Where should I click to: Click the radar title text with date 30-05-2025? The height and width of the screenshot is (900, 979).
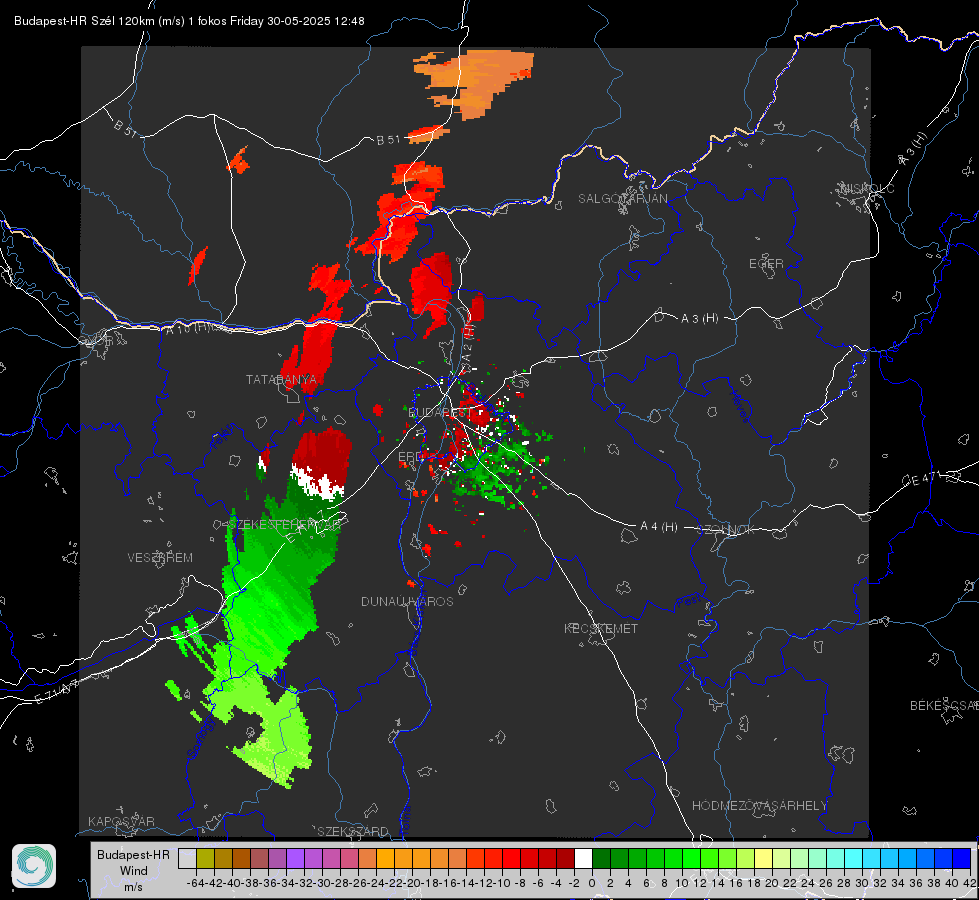(189, 21)
